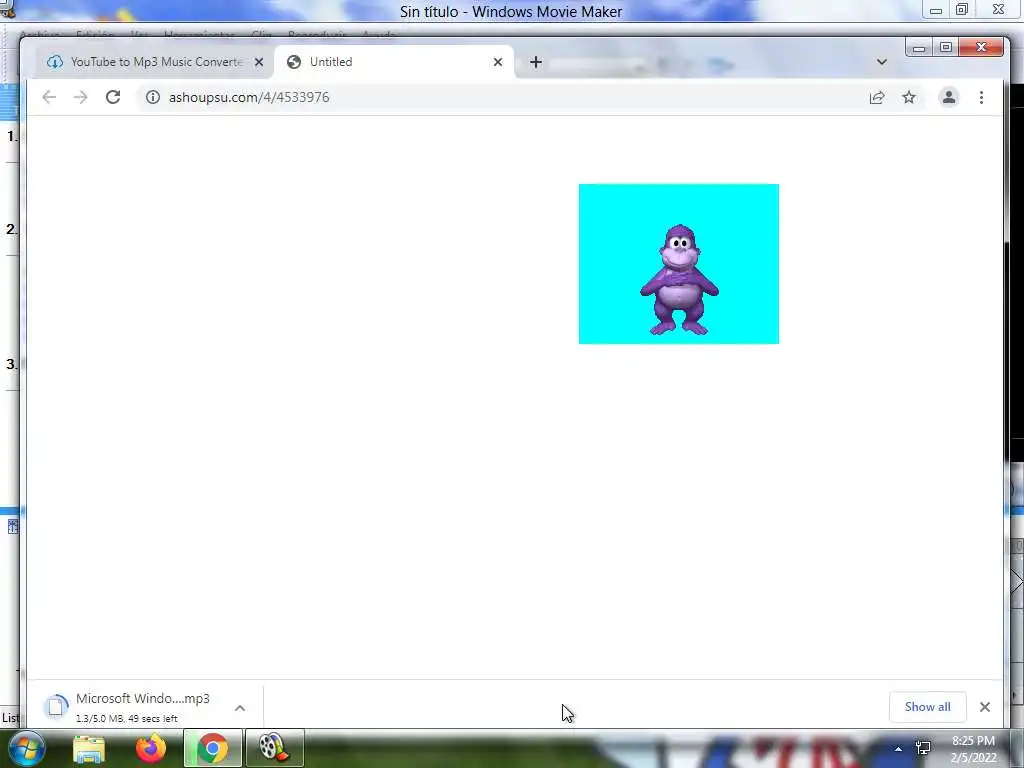Show hidden system tray icons

899,749
